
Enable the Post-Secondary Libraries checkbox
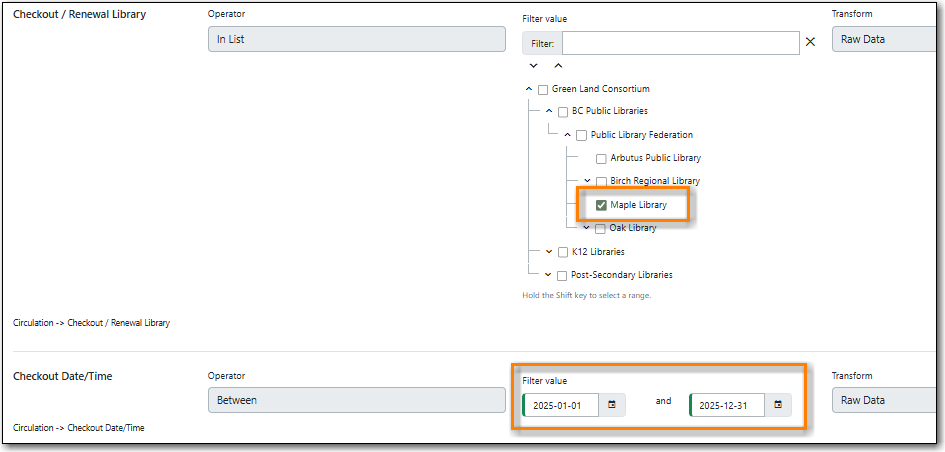(562, 275)
